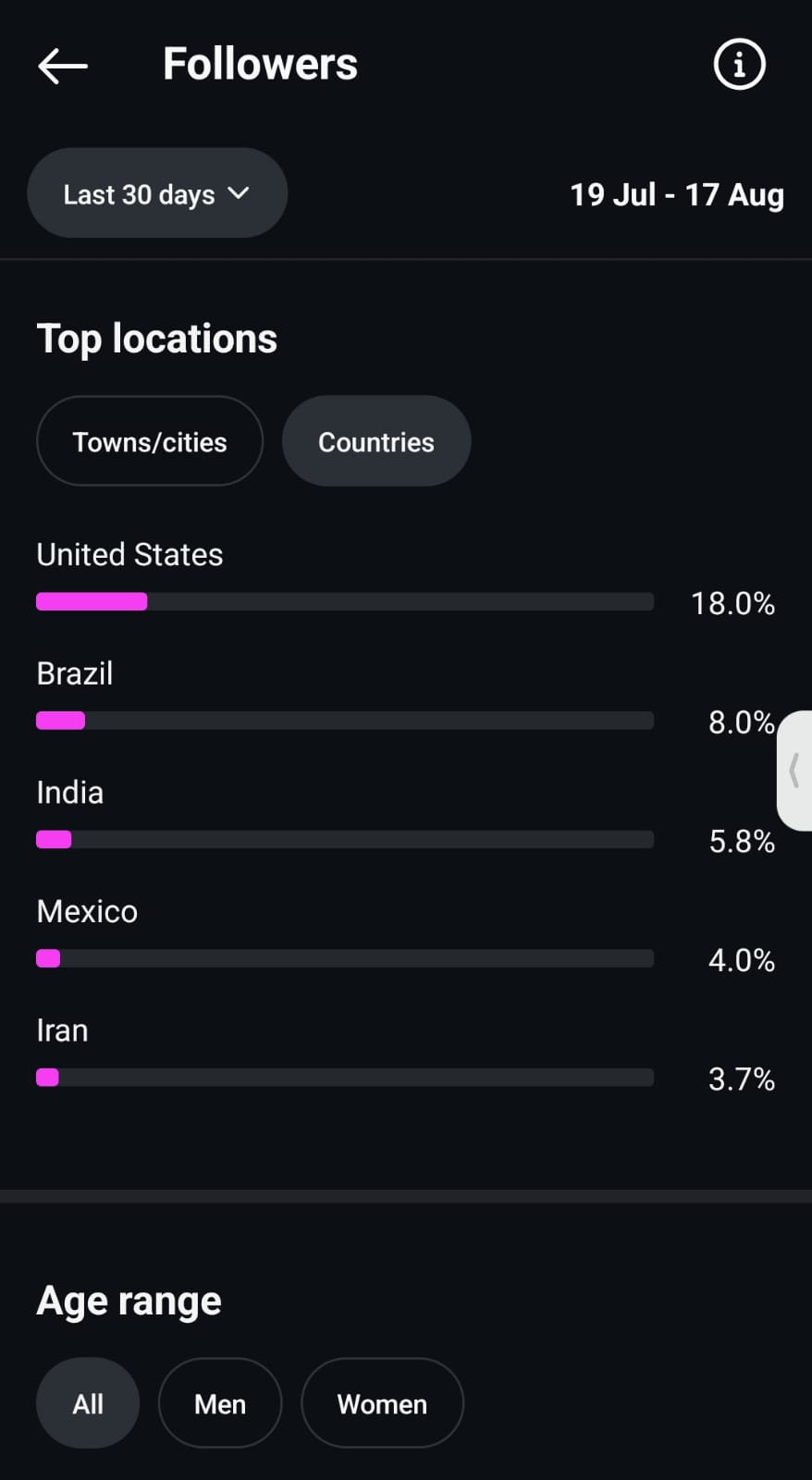The height and width of the screenshot is (1480, 812).
Task: Tap the back arrow icon
Action: (63, 66)
